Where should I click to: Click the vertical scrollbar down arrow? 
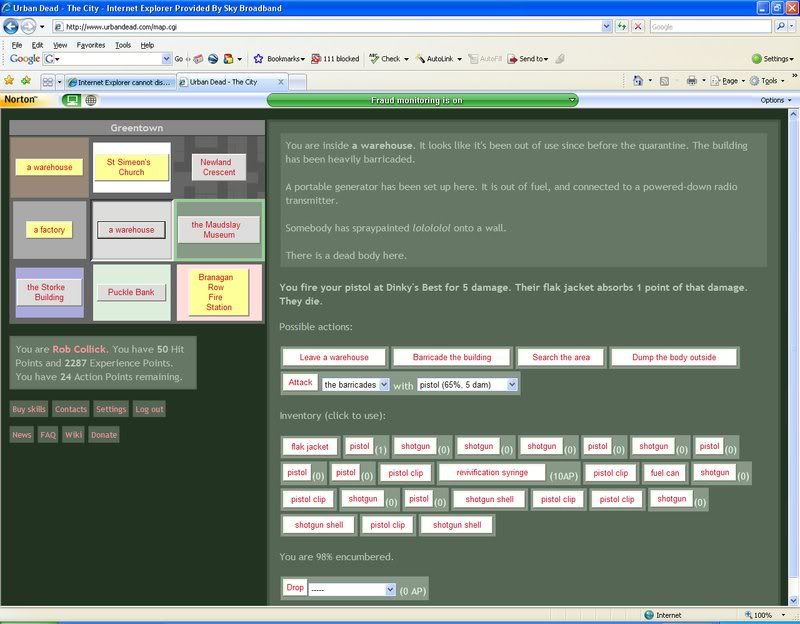click(x=793, y=600)
